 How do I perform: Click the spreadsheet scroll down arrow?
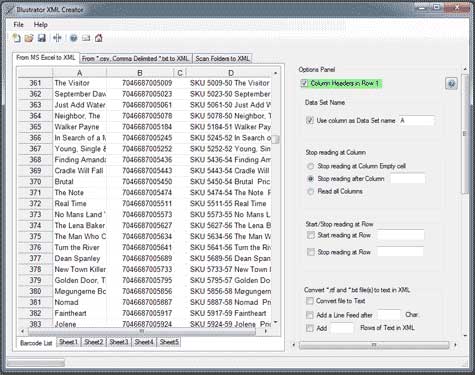coord(276,322)
